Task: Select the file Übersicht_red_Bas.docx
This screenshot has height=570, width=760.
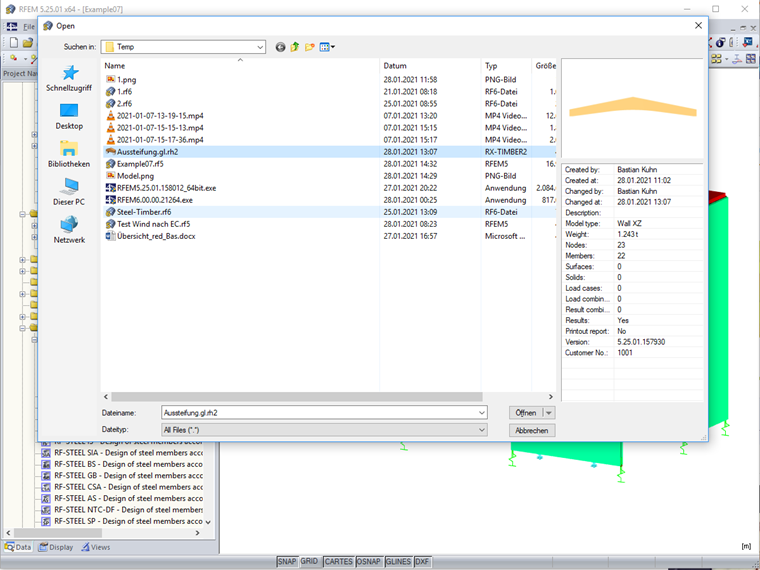Action: click(x=156, y=236)
